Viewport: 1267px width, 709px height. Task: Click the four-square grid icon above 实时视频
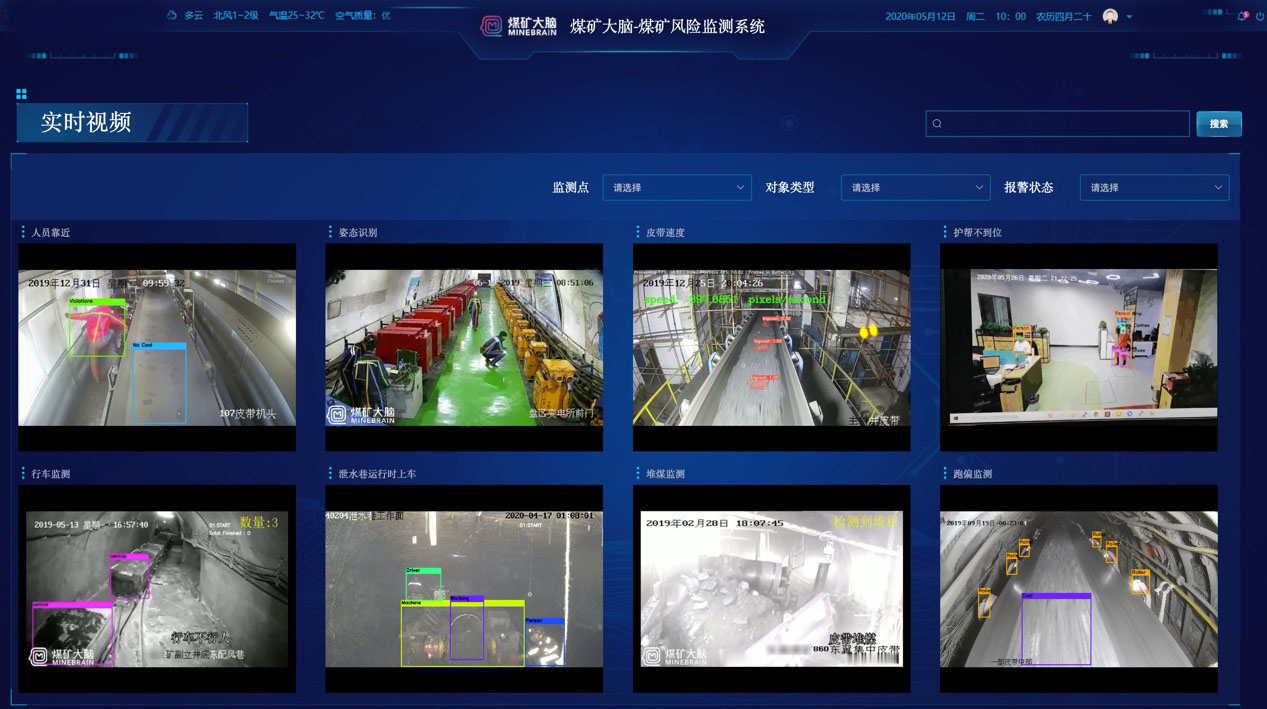[21, 94]
